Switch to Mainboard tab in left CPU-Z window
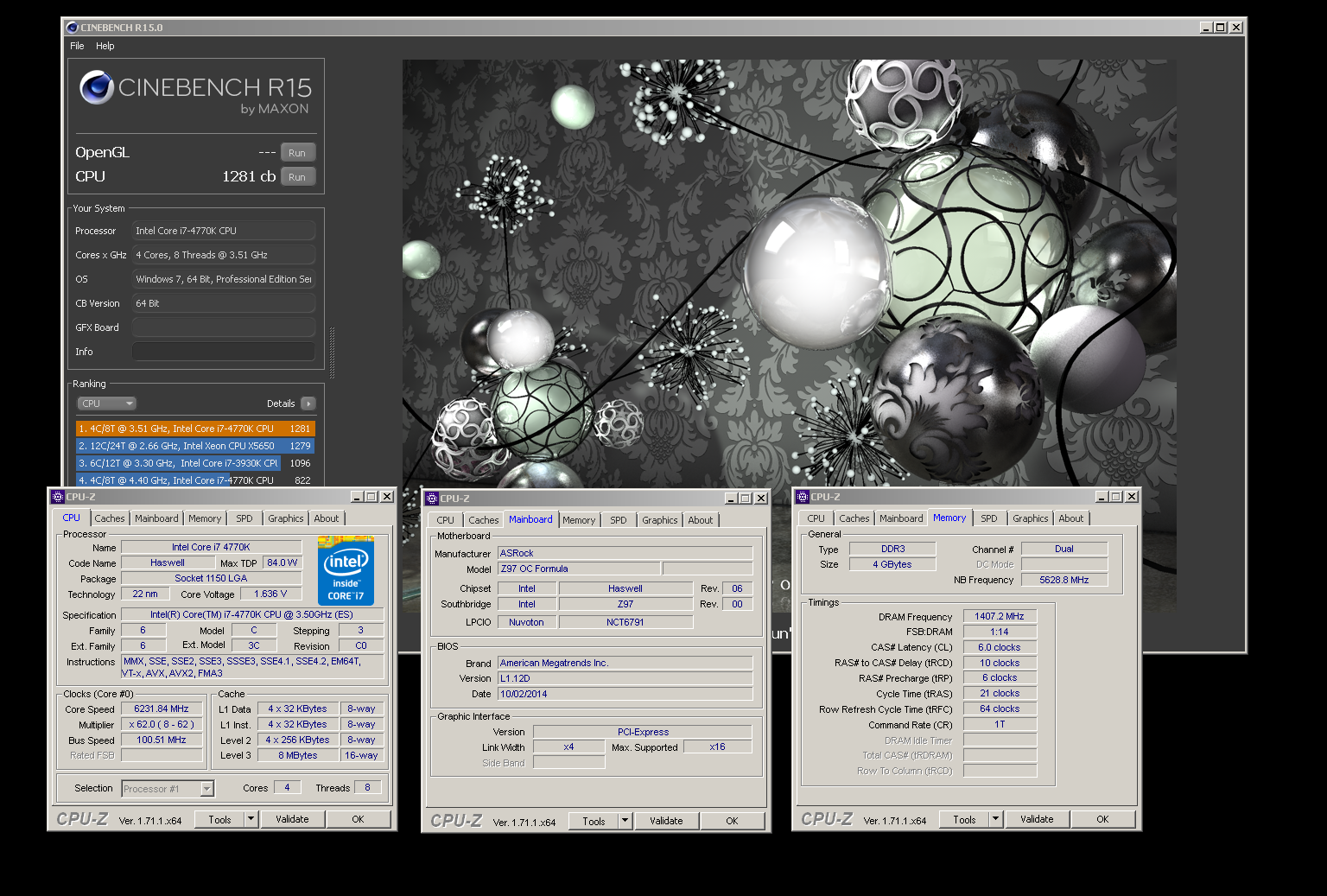Screen dimensions: 1327x896 coord(156,518)
